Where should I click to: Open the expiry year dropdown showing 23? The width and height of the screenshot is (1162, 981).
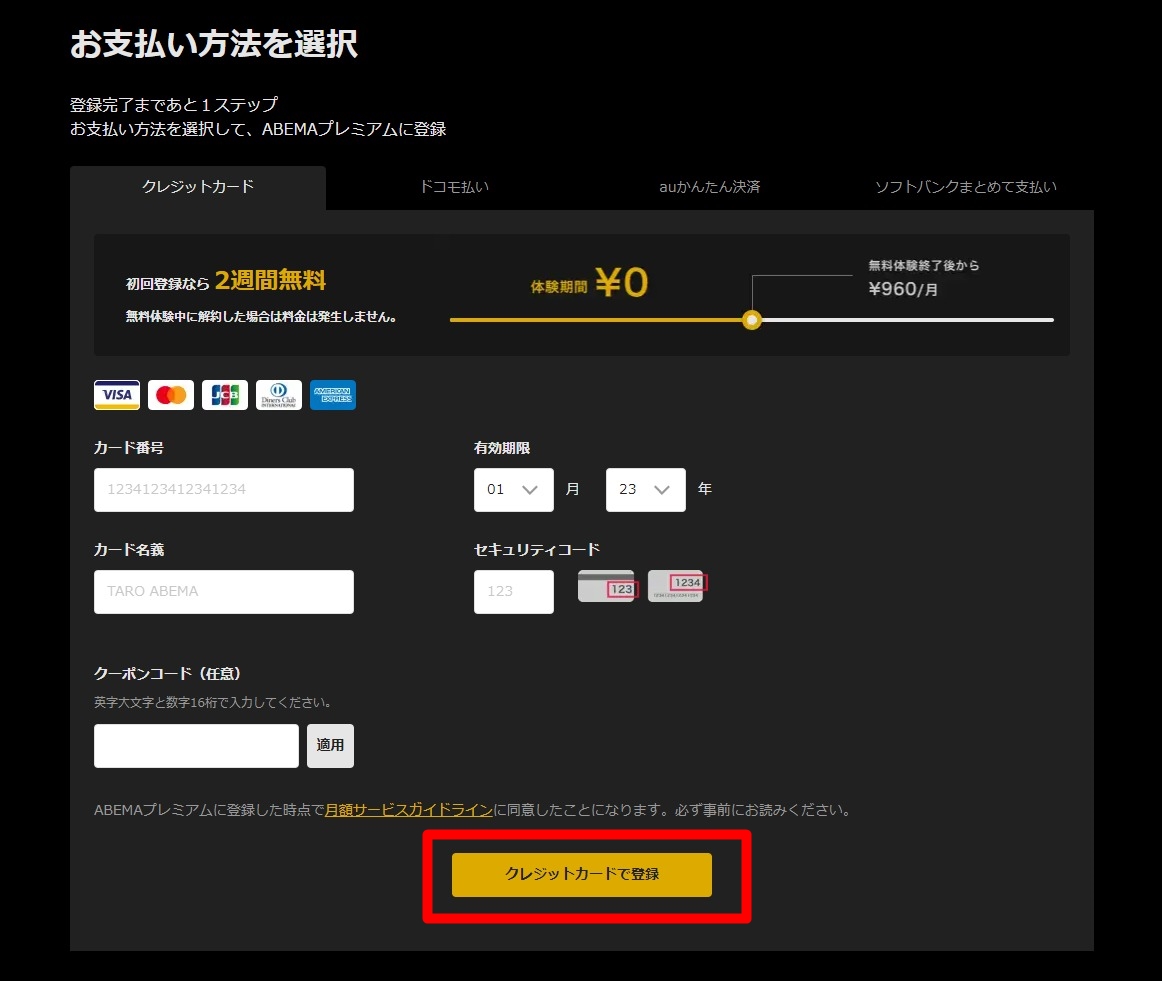645,490
